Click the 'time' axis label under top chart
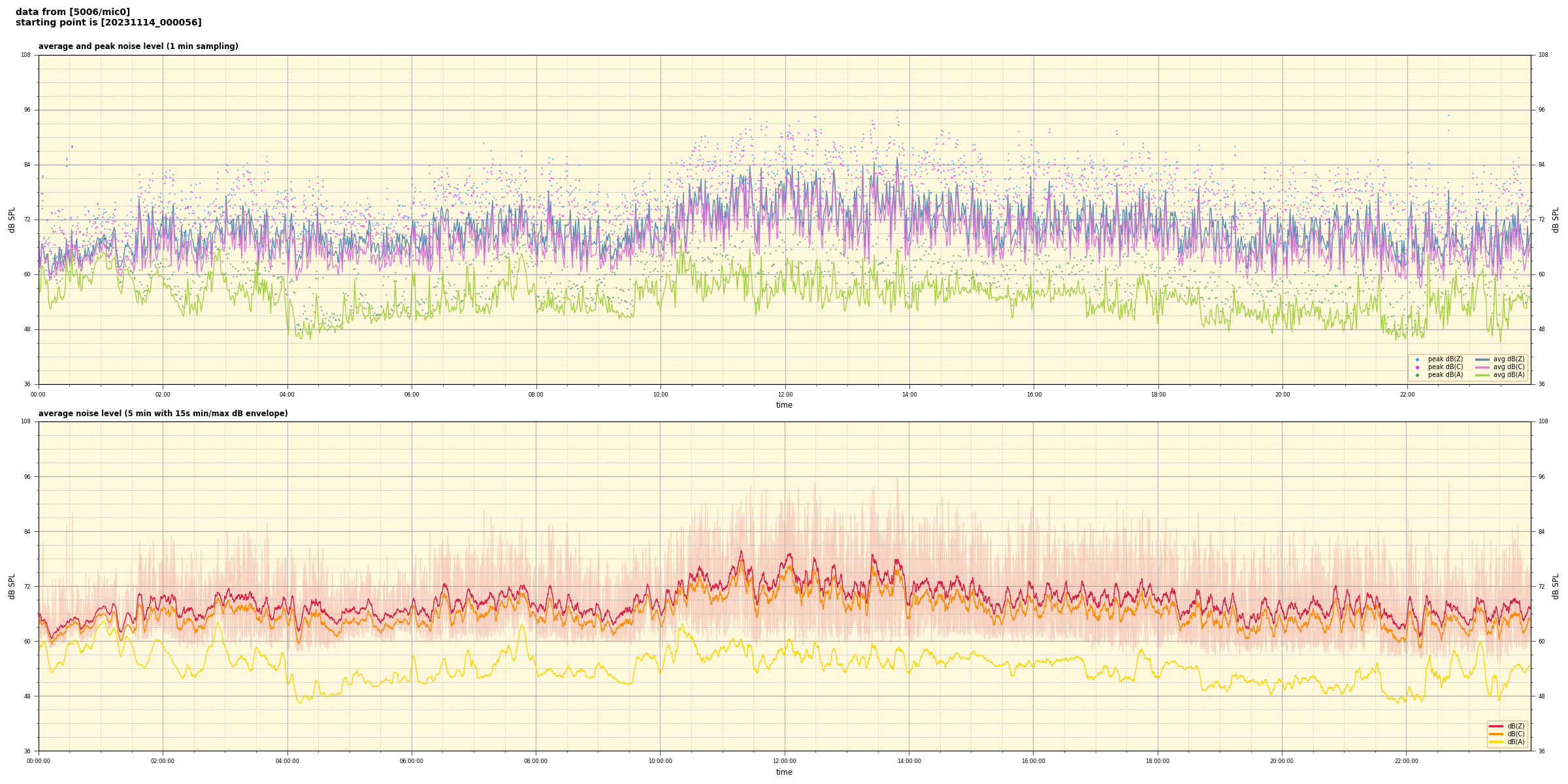The width and height of the screenshot is (1568, 784). point(784,405)
